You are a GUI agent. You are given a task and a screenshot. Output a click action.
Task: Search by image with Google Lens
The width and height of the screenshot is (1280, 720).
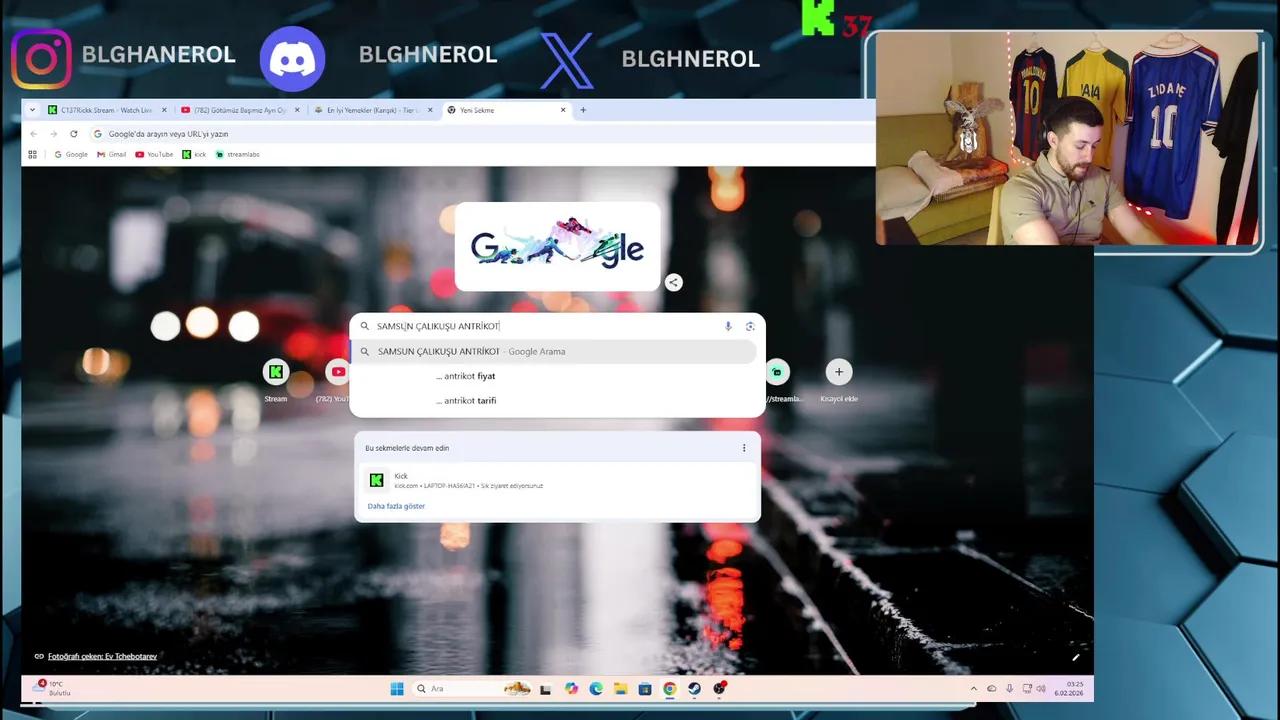(x=750, y=326)
